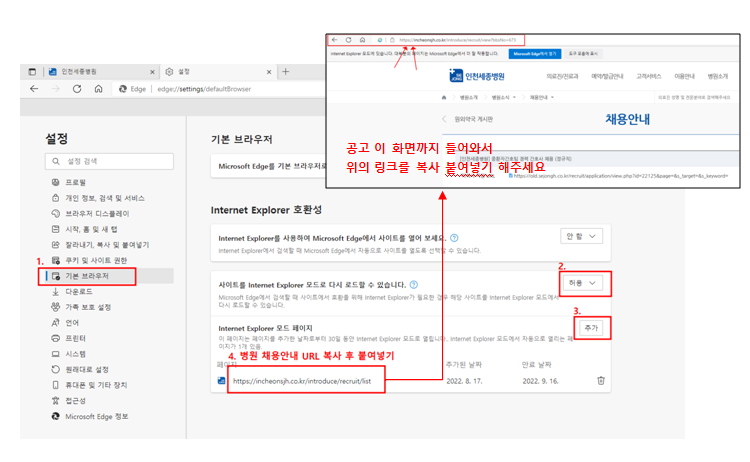750x462 pixels.
Task: Open 휴대폰 및 기타 장치 section
Action: [x=96, y=385]
